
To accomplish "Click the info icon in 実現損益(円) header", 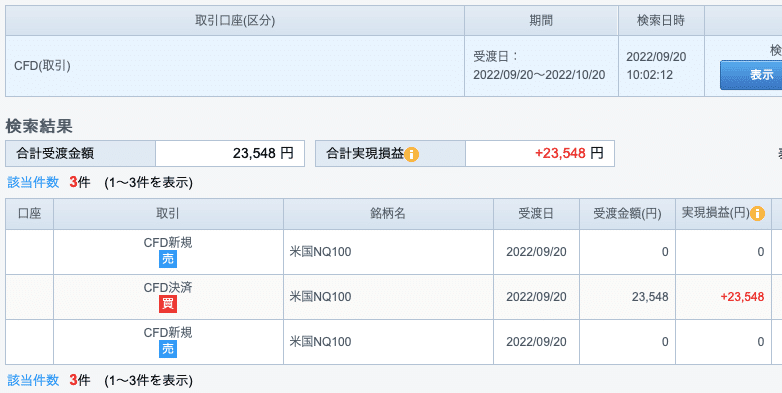I will click(758, 214).
